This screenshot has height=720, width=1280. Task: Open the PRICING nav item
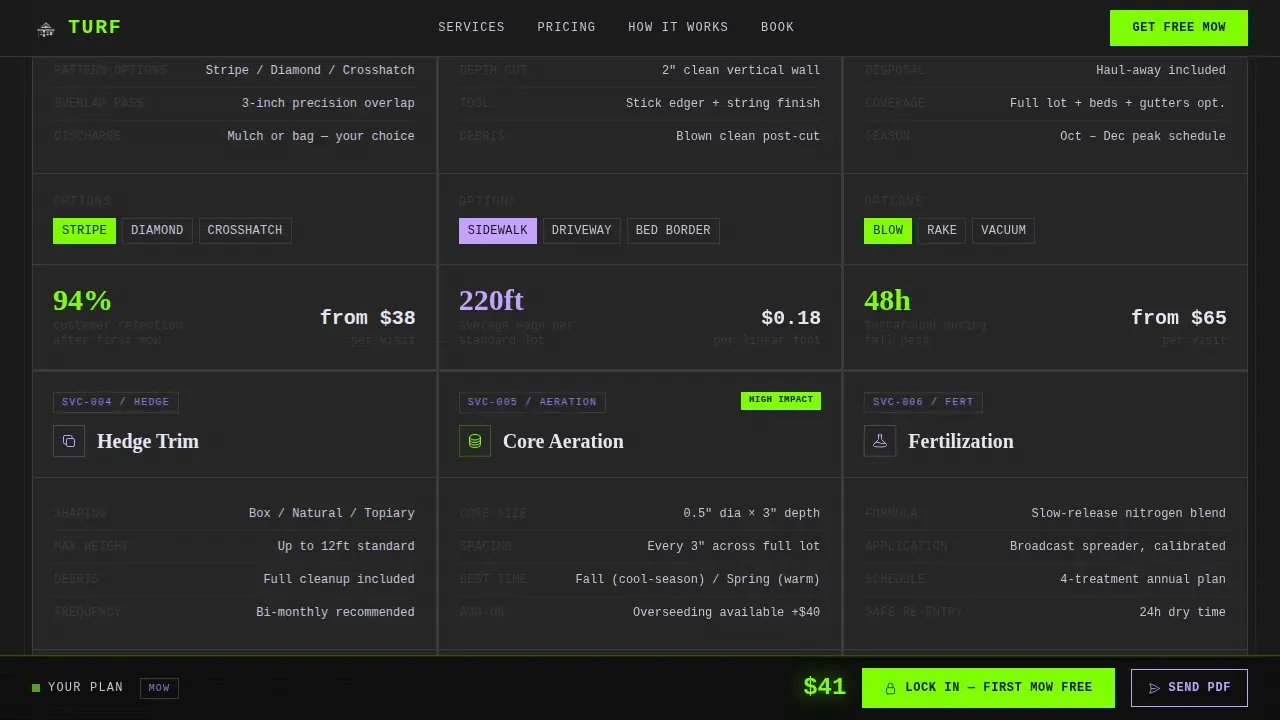[566, 28]
